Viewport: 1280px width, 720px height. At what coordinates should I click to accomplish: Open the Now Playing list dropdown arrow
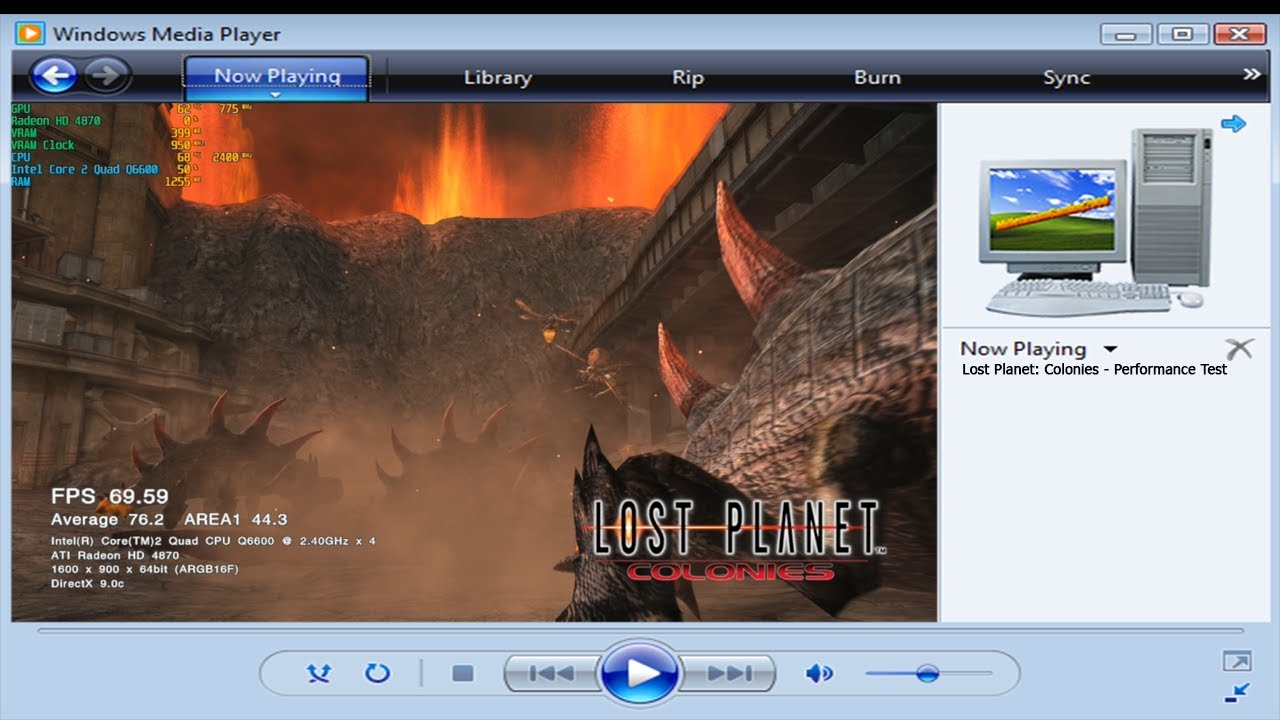[1109, 350]
